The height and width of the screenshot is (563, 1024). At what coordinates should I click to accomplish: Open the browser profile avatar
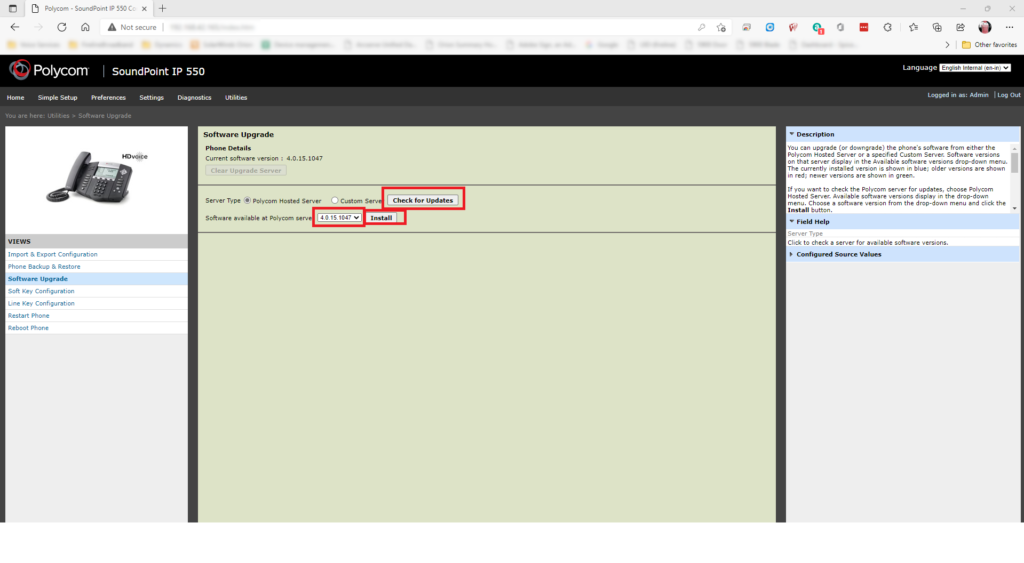[x=985, y=27]
